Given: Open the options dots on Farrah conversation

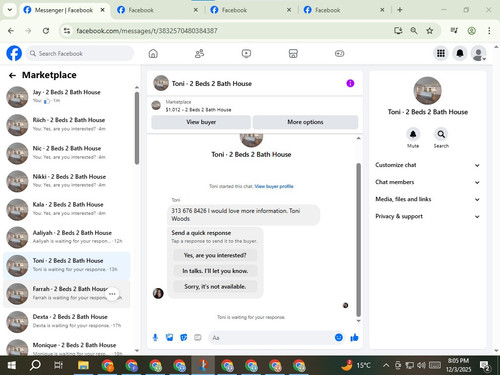Looking at the screenshot, I should tap(112, 294).
